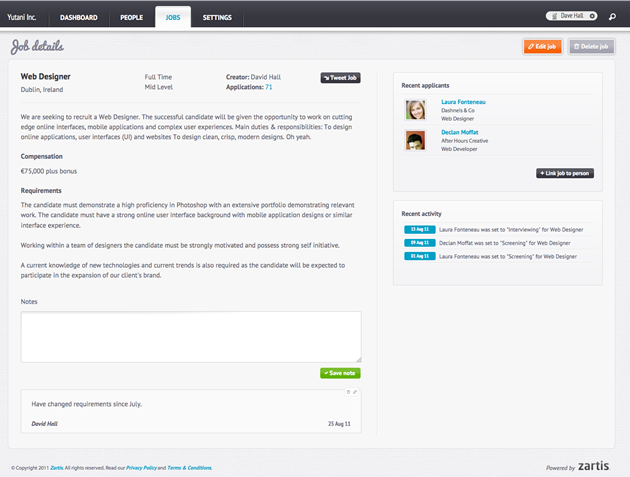Open the 71 applications link
The height and width of the screenshot is (477, 630).
pyautogui.click(x=268, y=87)
